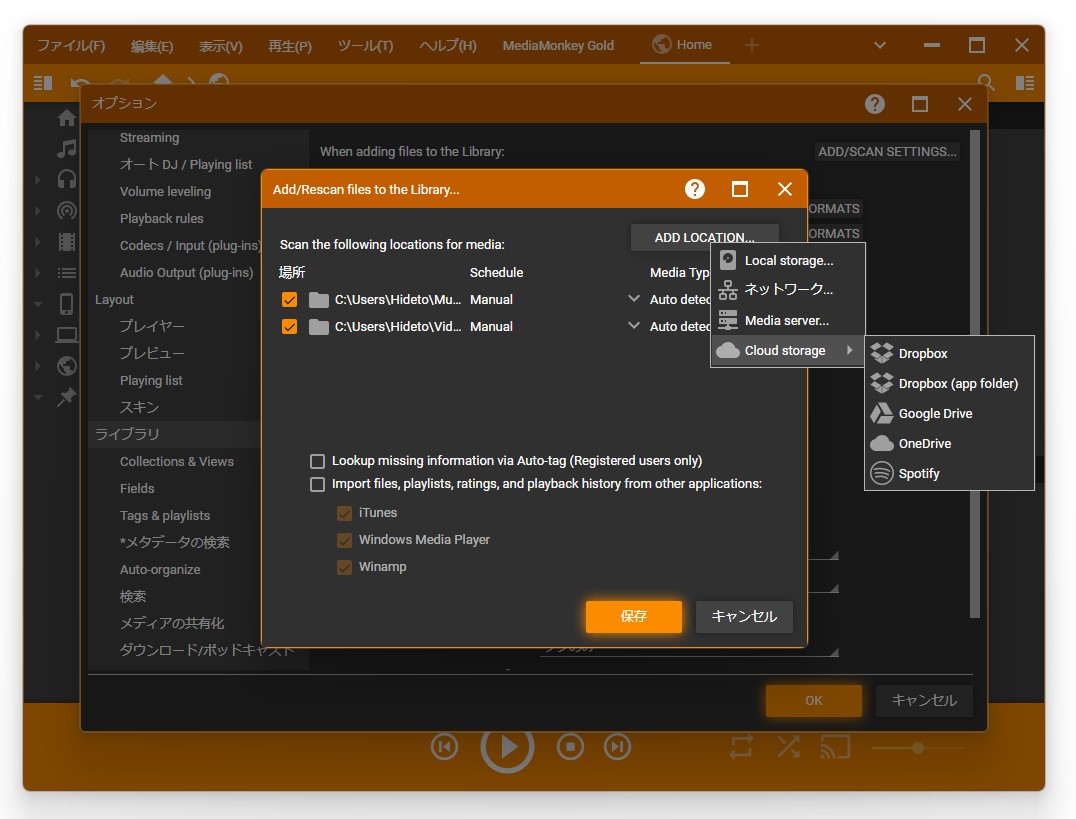Select the Dropbox cloud storage icon
The image size is (1076, 819).
882,353
